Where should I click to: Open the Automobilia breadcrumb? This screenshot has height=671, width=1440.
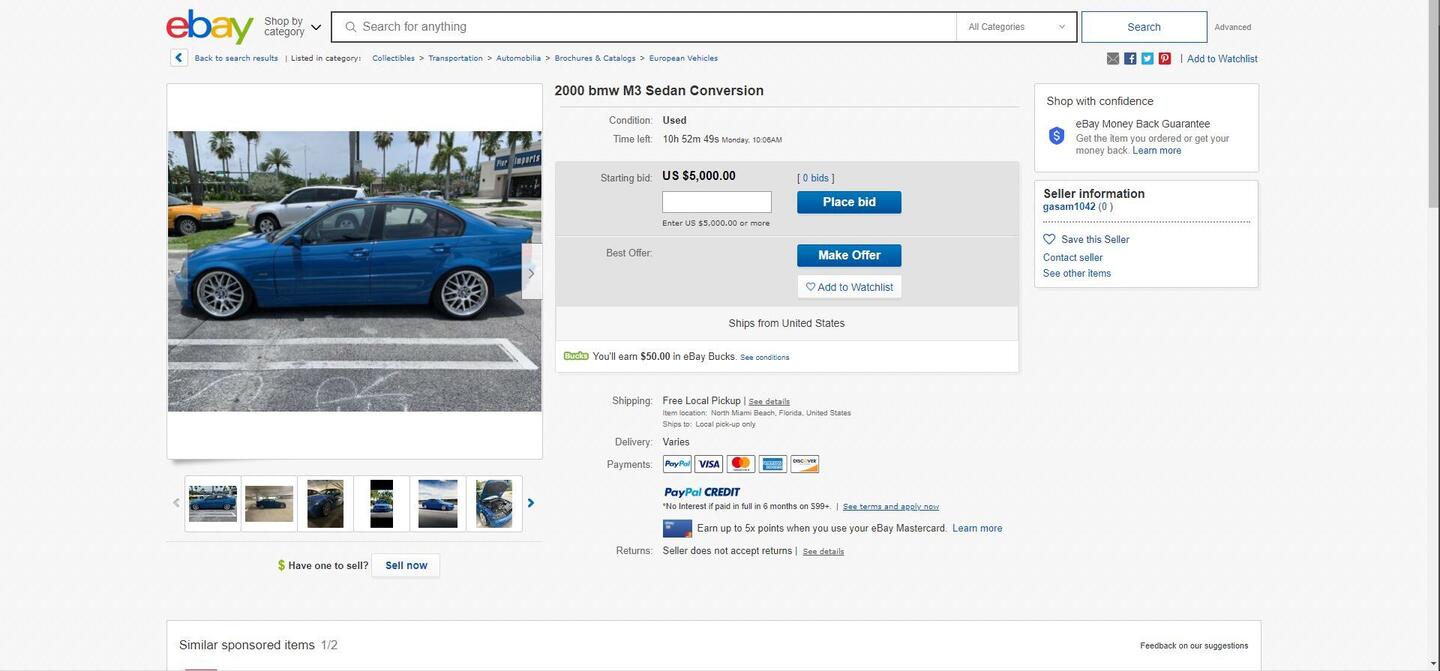(x=518, y=58)
